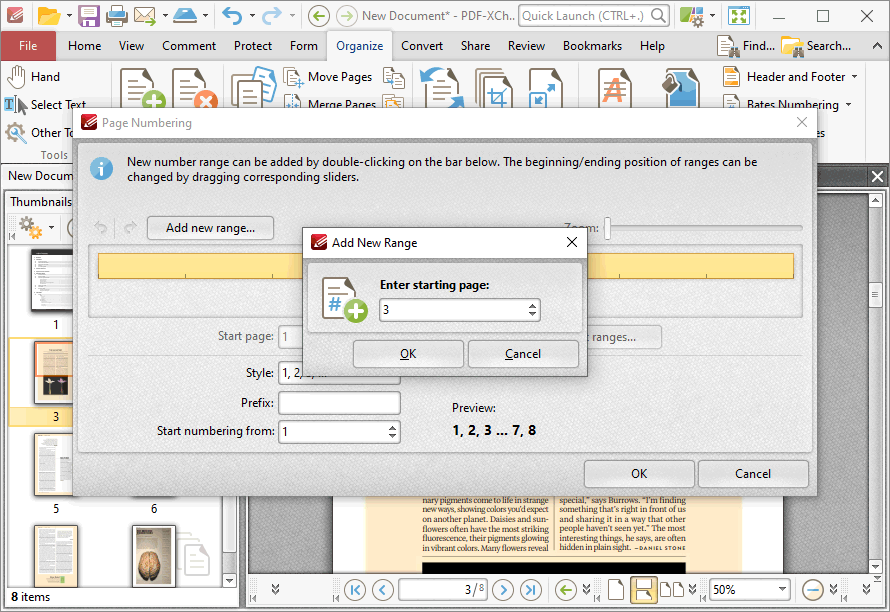Click the Email envelope icon

145,16
